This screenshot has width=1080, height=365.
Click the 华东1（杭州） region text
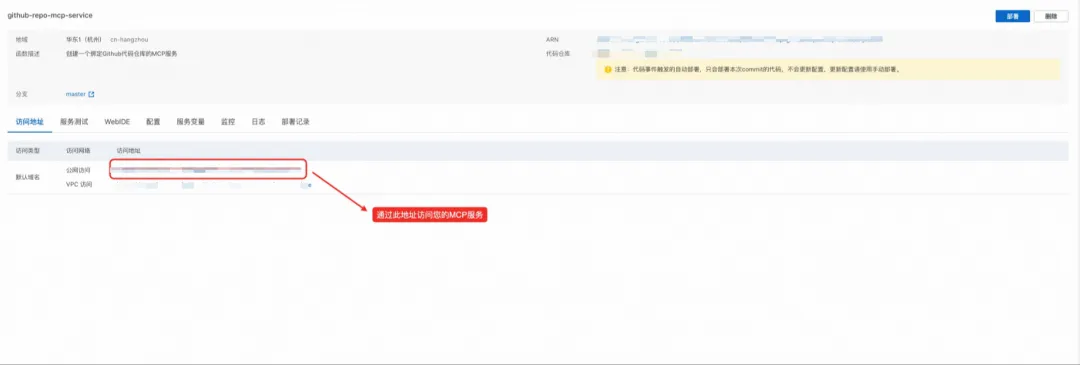[85, 40]
